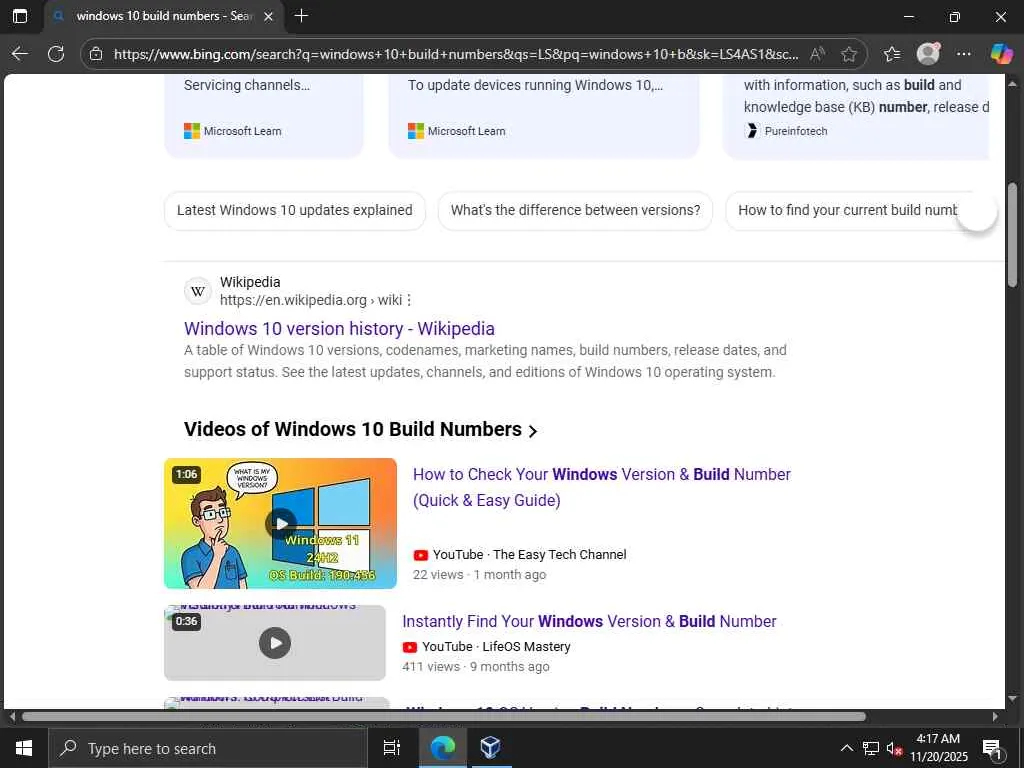Open the browser profile avatar
Viewport: 1024px width, 768px height.
(x=928, y=54)
